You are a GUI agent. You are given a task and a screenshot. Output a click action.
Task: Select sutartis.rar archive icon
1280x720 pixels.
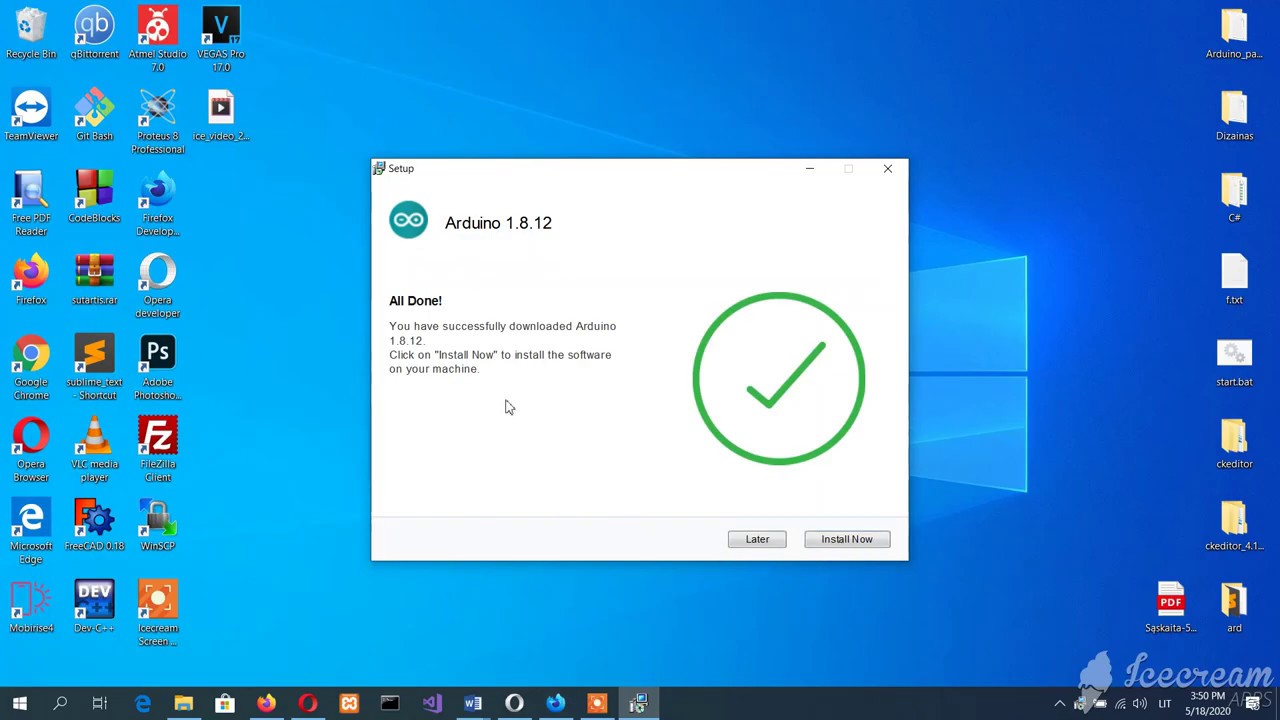coord(94,279)
